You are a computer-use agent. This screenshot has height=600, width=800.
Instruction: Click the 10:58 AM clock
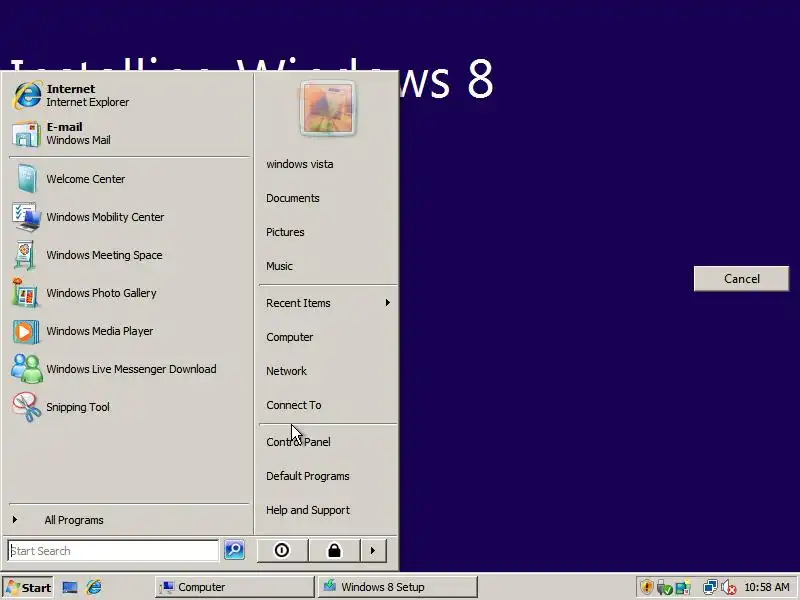767,588
